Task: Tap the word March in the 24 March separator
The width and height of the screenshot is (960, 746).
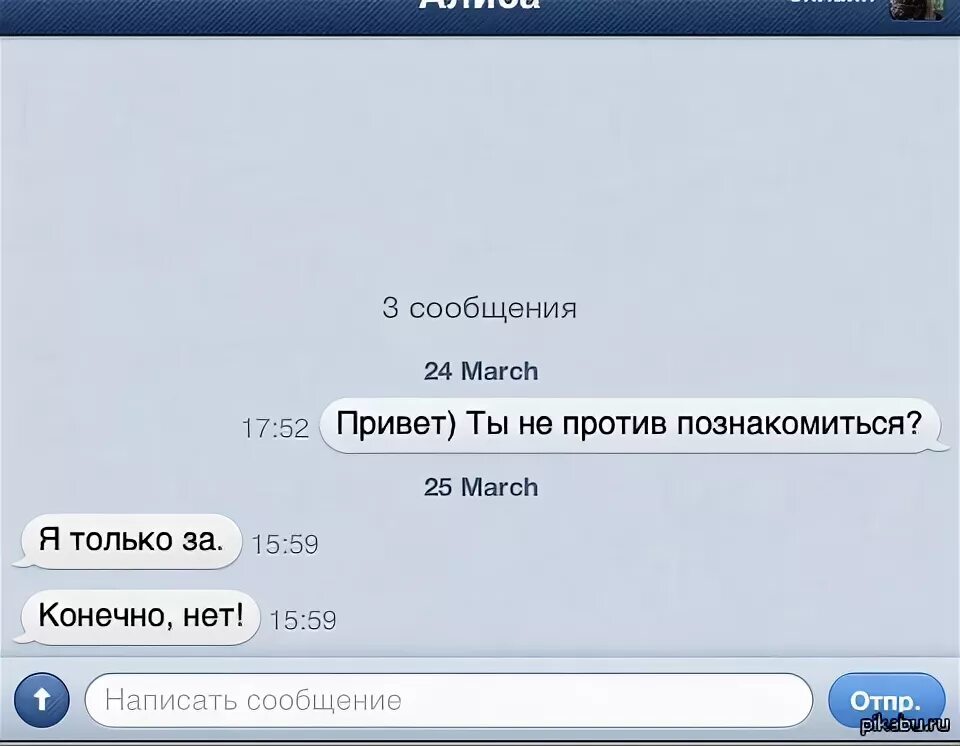Action: (500, 371)
